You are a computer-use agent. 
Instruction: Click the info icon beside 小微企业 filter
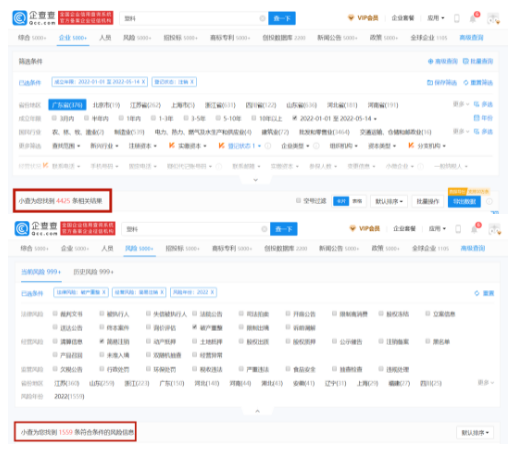coord(421,166)
